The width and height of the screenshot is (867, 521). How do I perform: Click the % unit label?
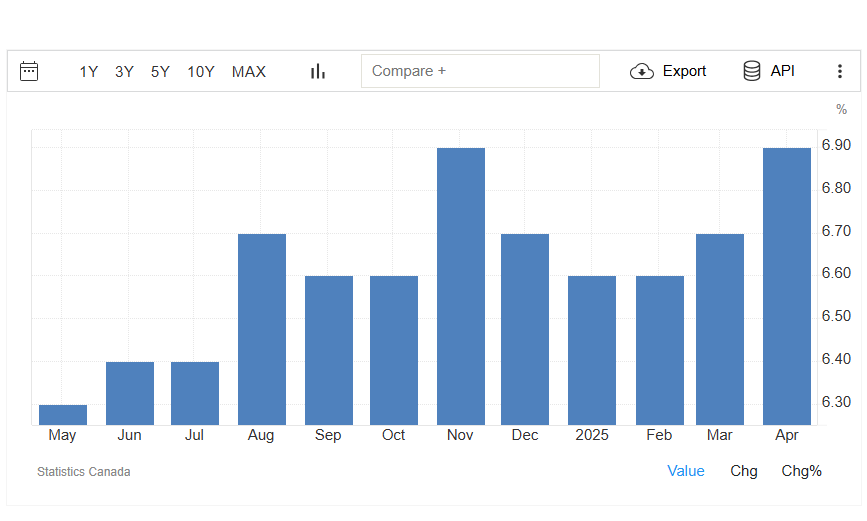click(842, 110)
